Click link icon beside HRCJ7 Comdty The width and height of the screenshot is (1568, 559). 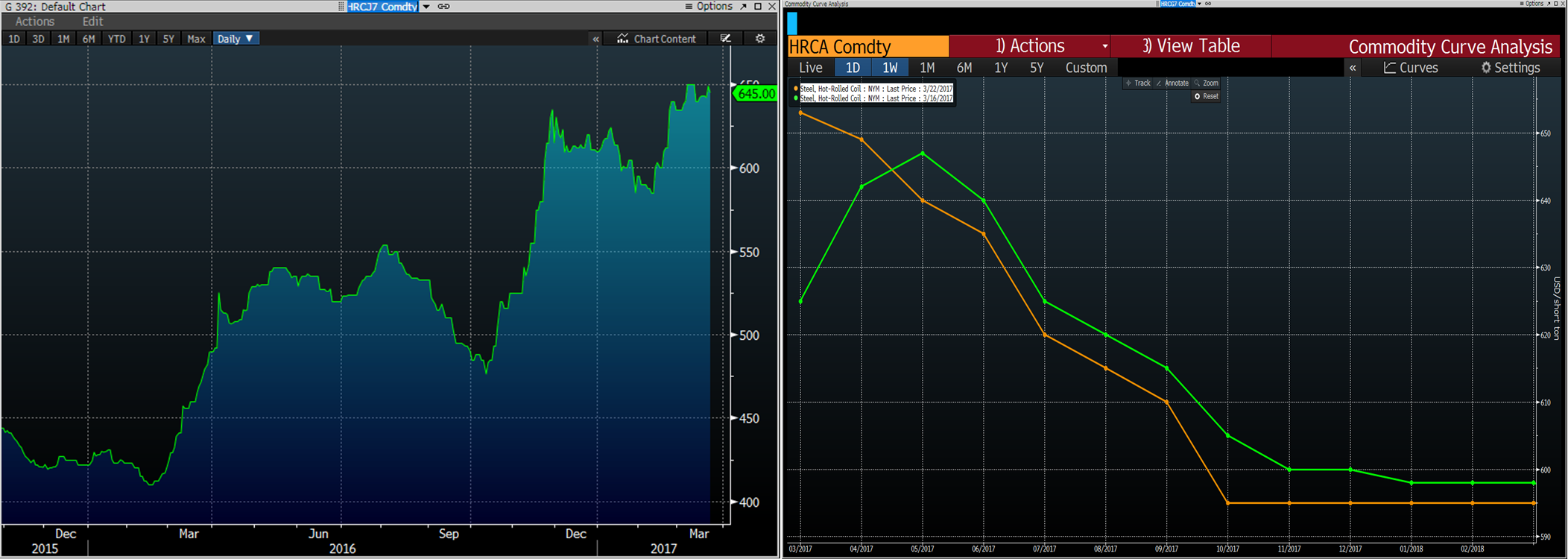pyautogui.click(x=443, y=7)
